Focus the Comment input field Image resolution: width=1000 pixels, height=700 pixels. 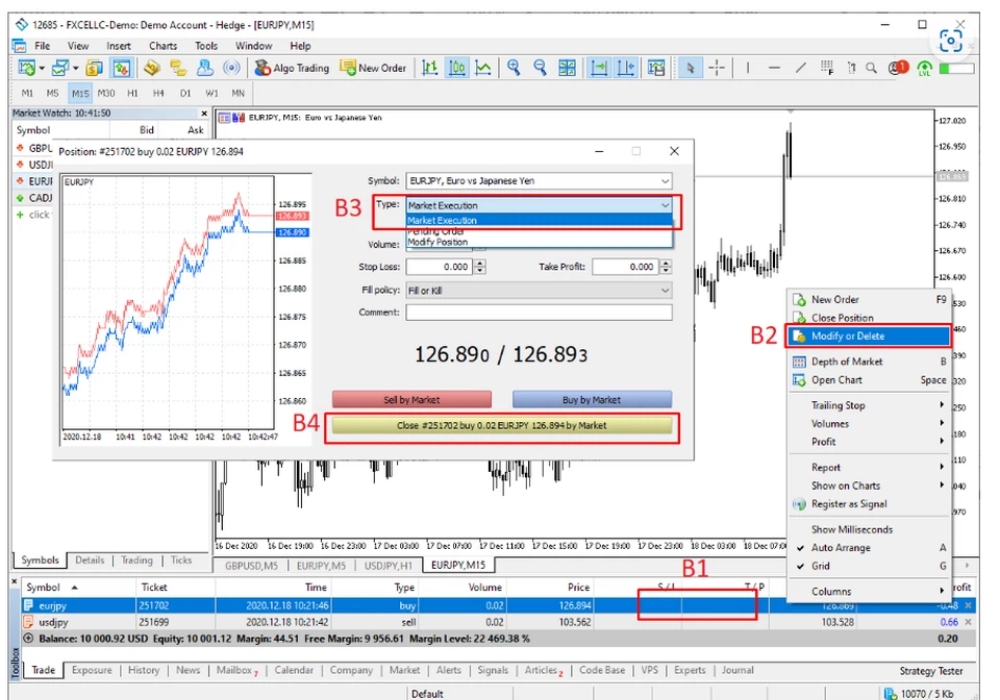coord(539,312)
